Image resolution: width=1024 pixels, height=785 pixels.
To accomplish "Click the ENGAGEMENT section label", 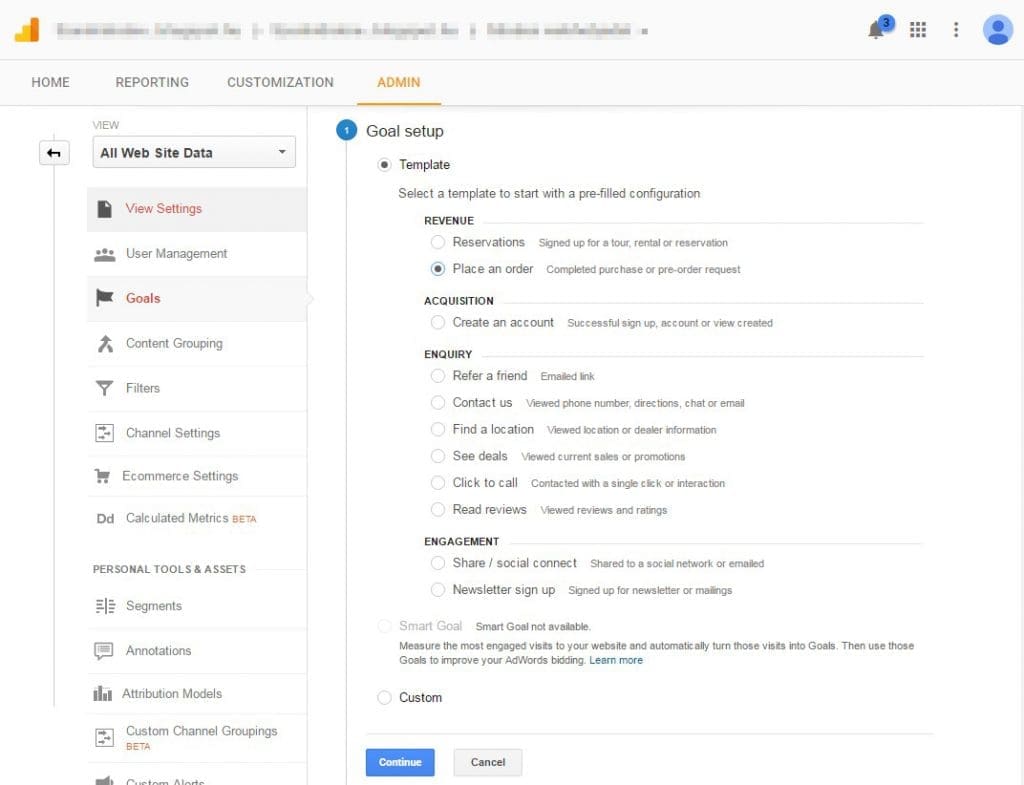I will 461,541.
